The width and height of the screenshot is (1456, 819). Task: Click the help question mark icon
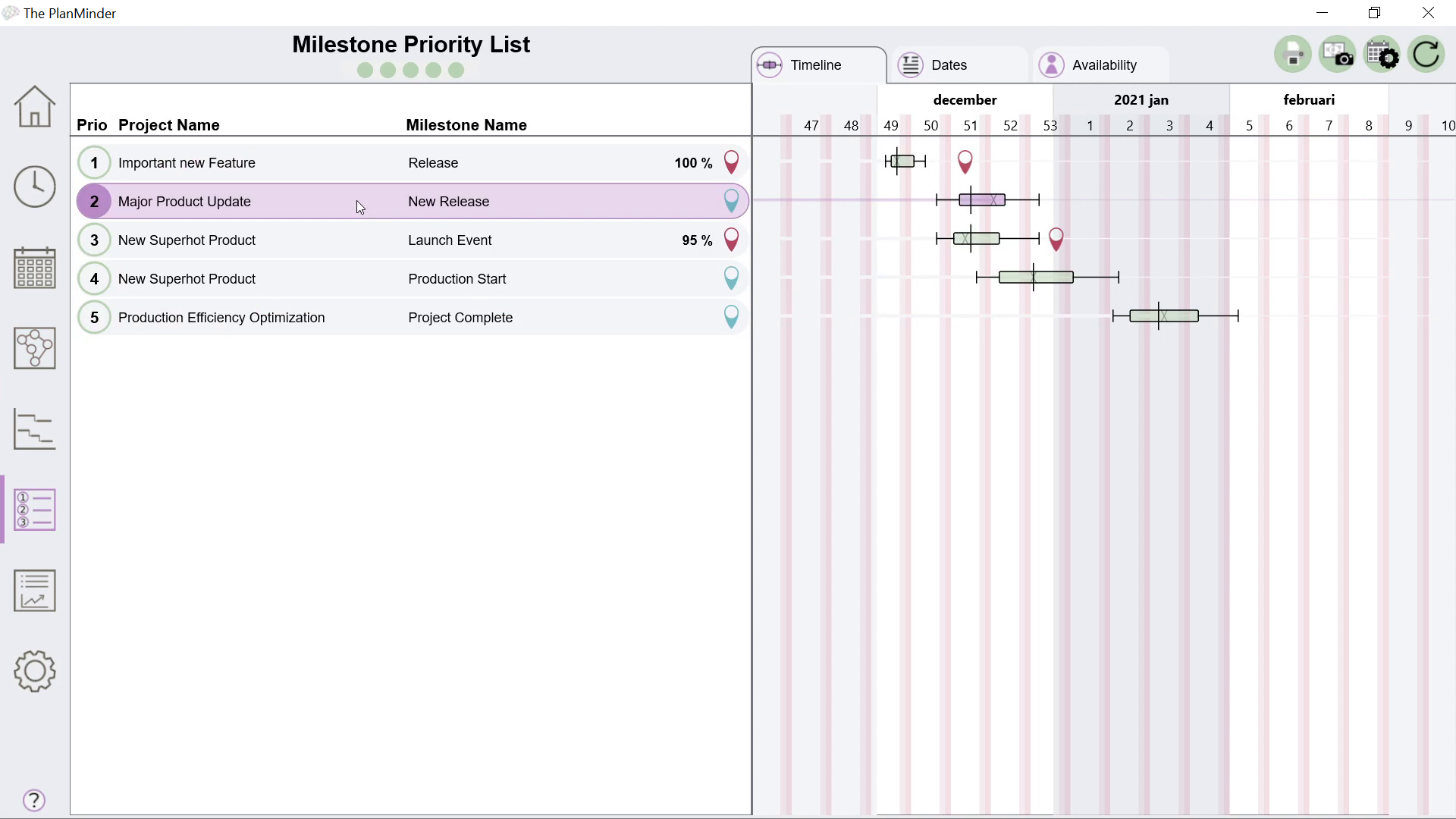point(34,800)
